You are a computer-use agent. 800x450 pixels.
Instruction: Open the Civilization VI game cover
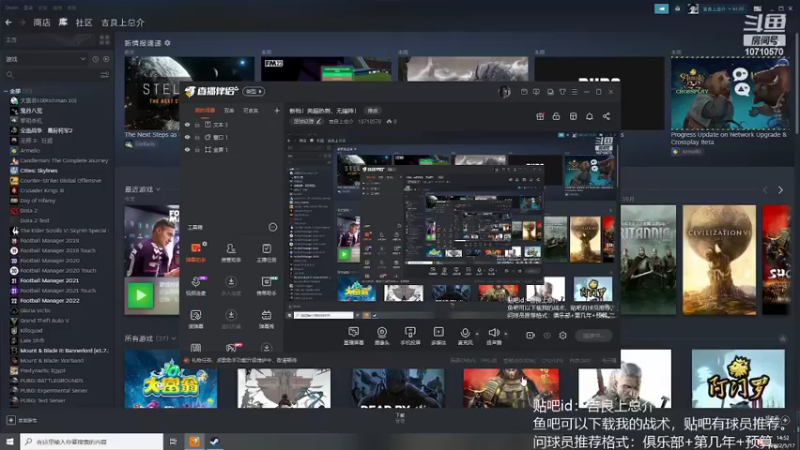719,260
